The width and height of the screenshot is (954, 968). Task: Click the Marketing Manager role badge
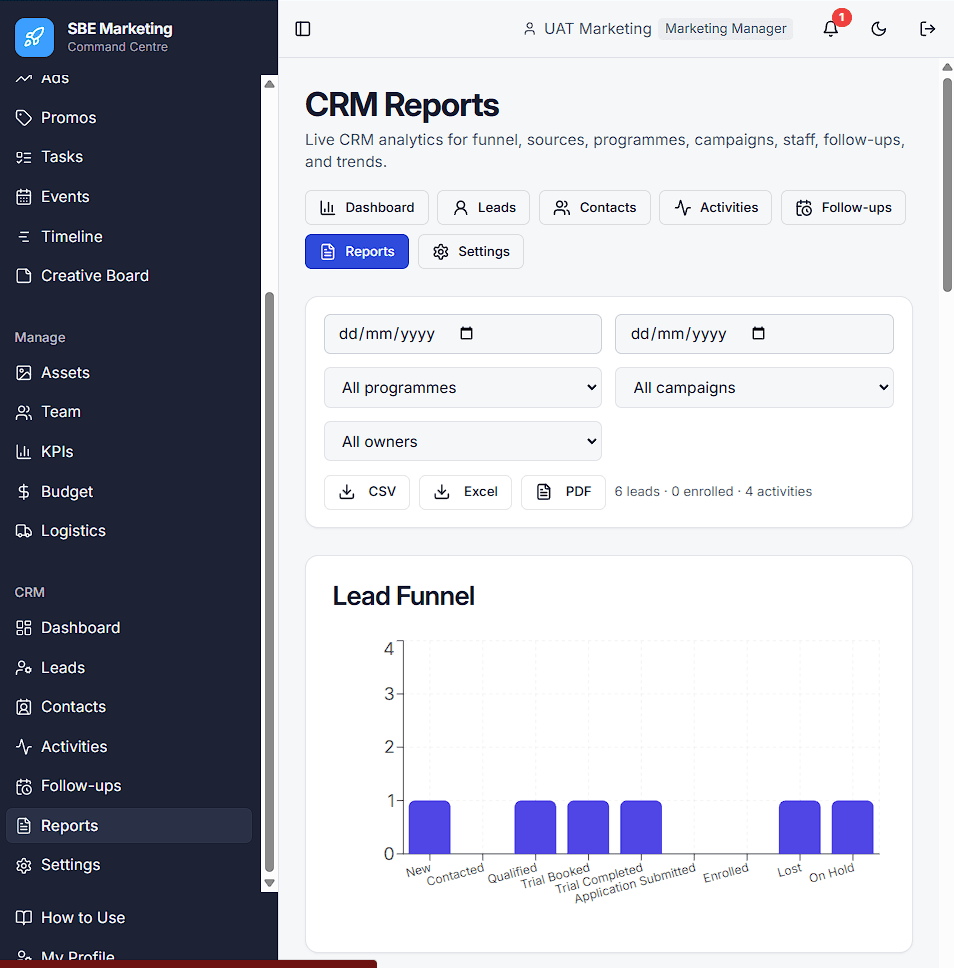(726, 29)
